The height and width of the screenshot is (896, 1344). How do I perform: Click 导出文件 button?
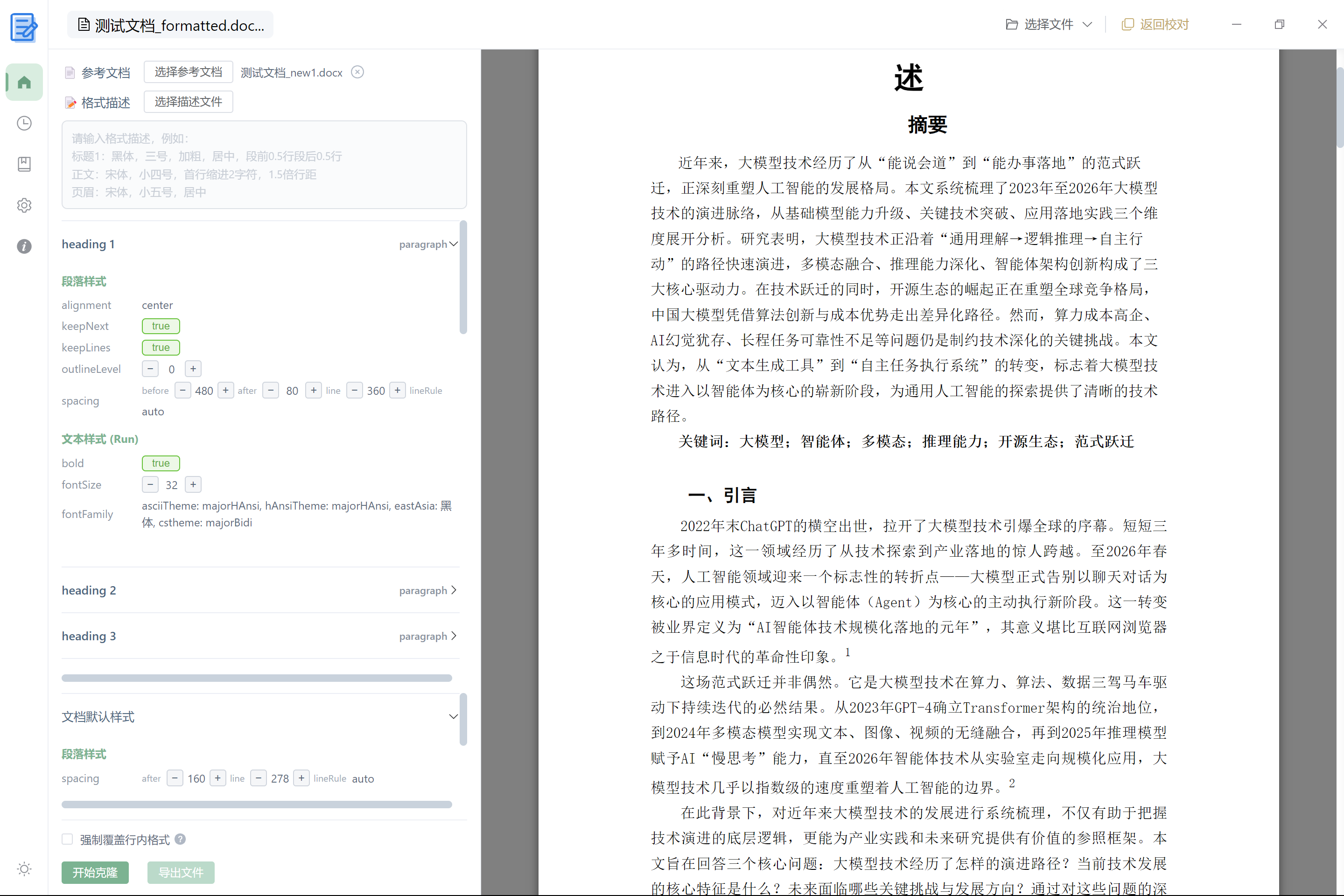(181, 873)
